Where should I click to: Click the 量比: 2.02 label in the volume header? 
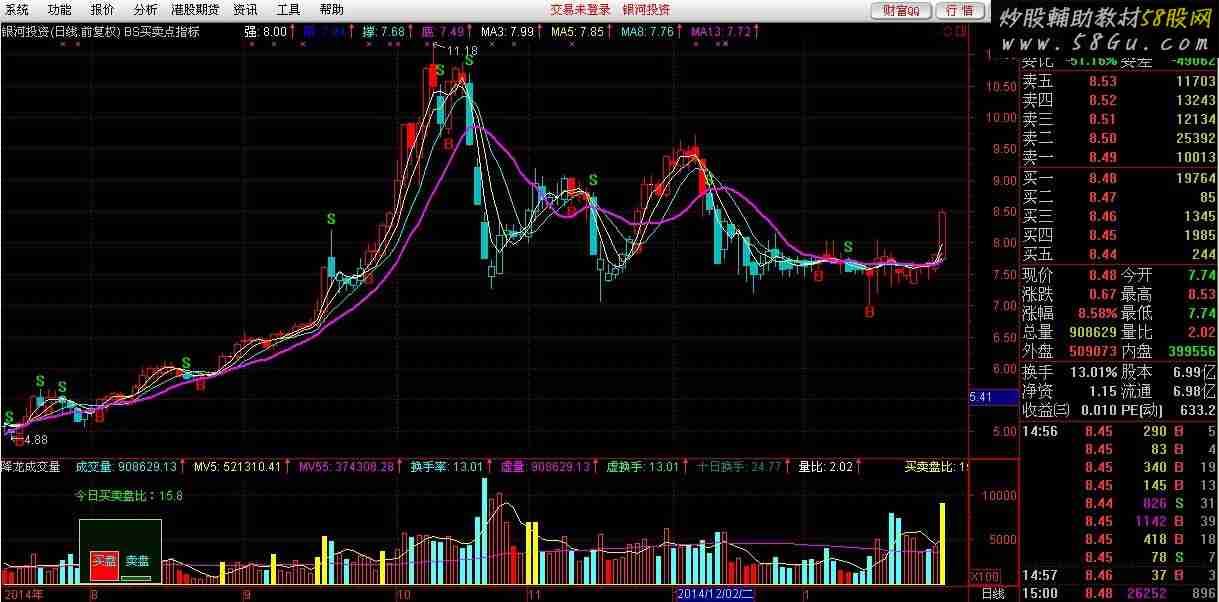[825, 466]
